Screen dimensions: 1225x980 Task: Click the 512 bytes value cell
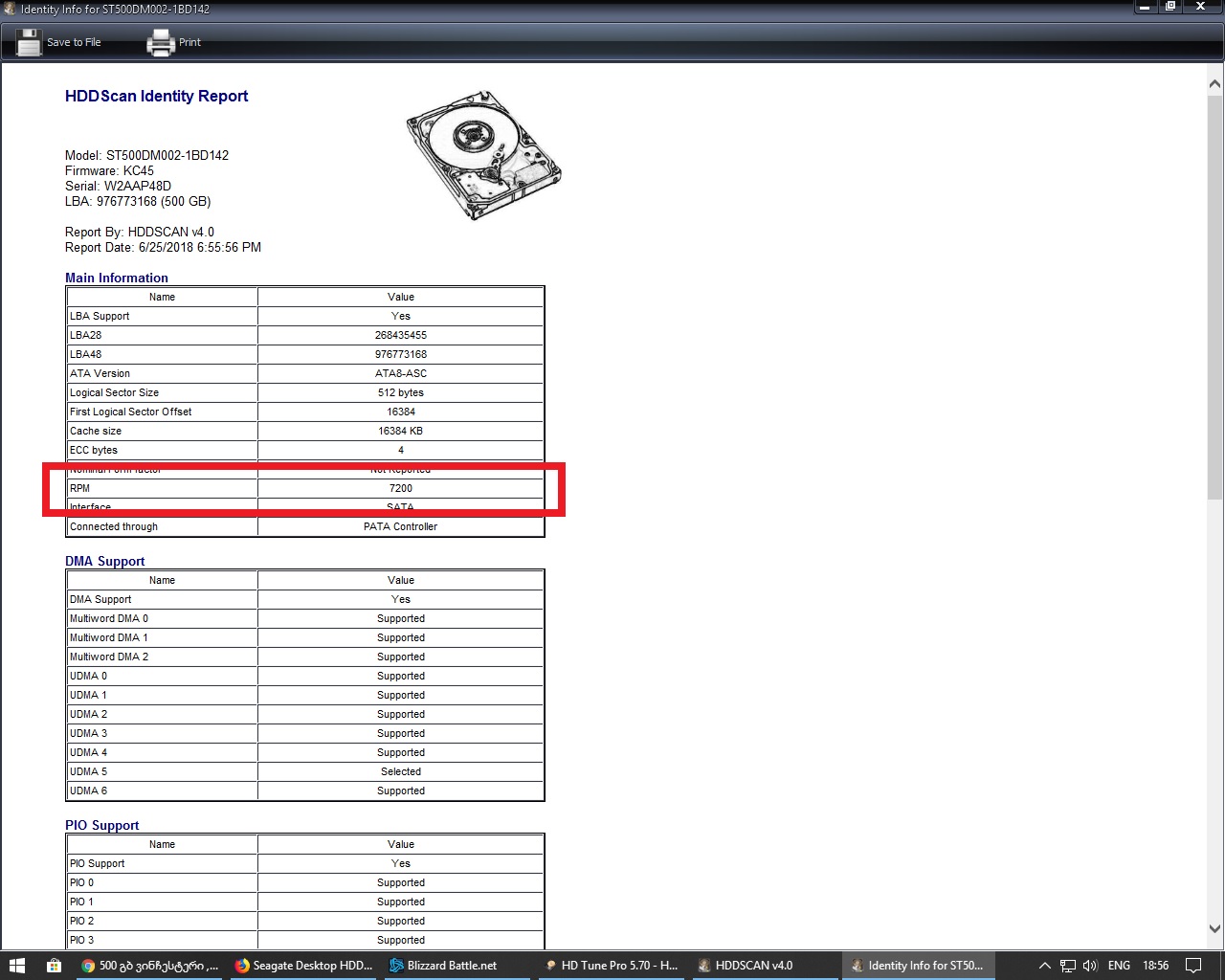coord(401,392)
